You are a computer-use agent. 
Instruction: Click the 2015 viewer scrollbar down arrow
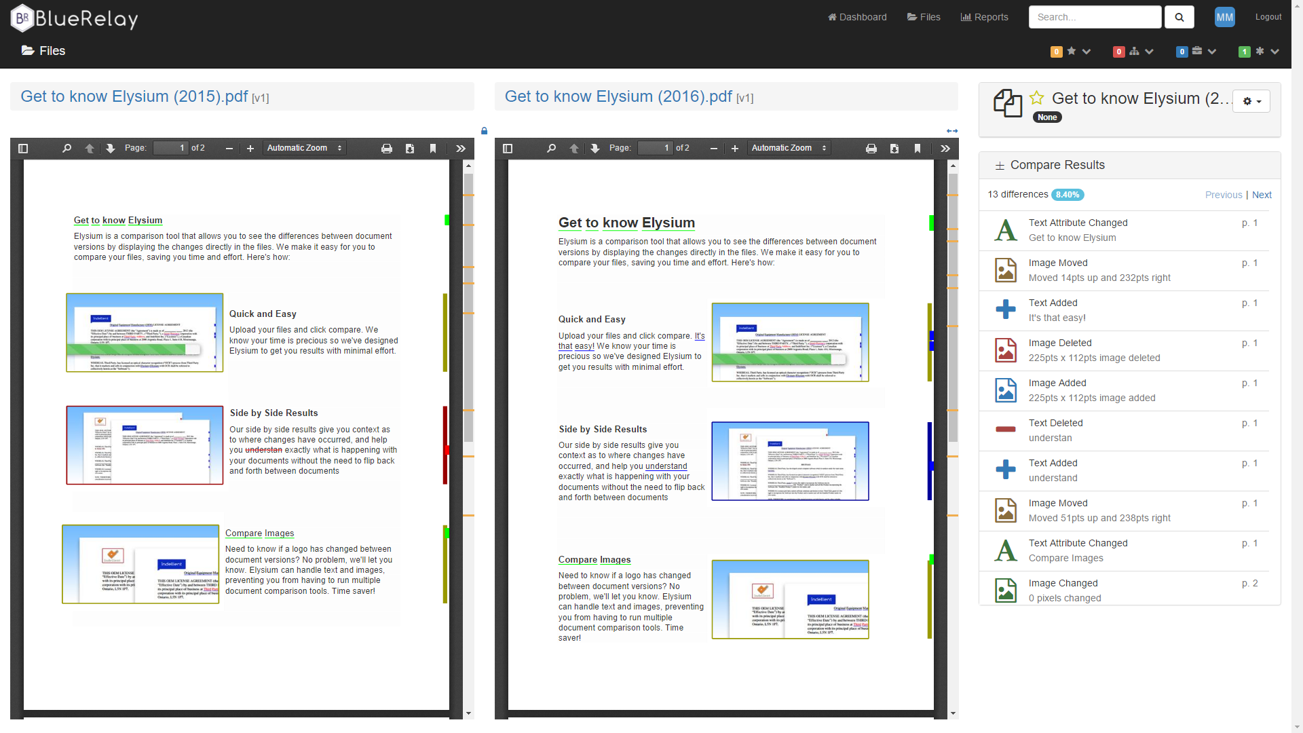468,714
